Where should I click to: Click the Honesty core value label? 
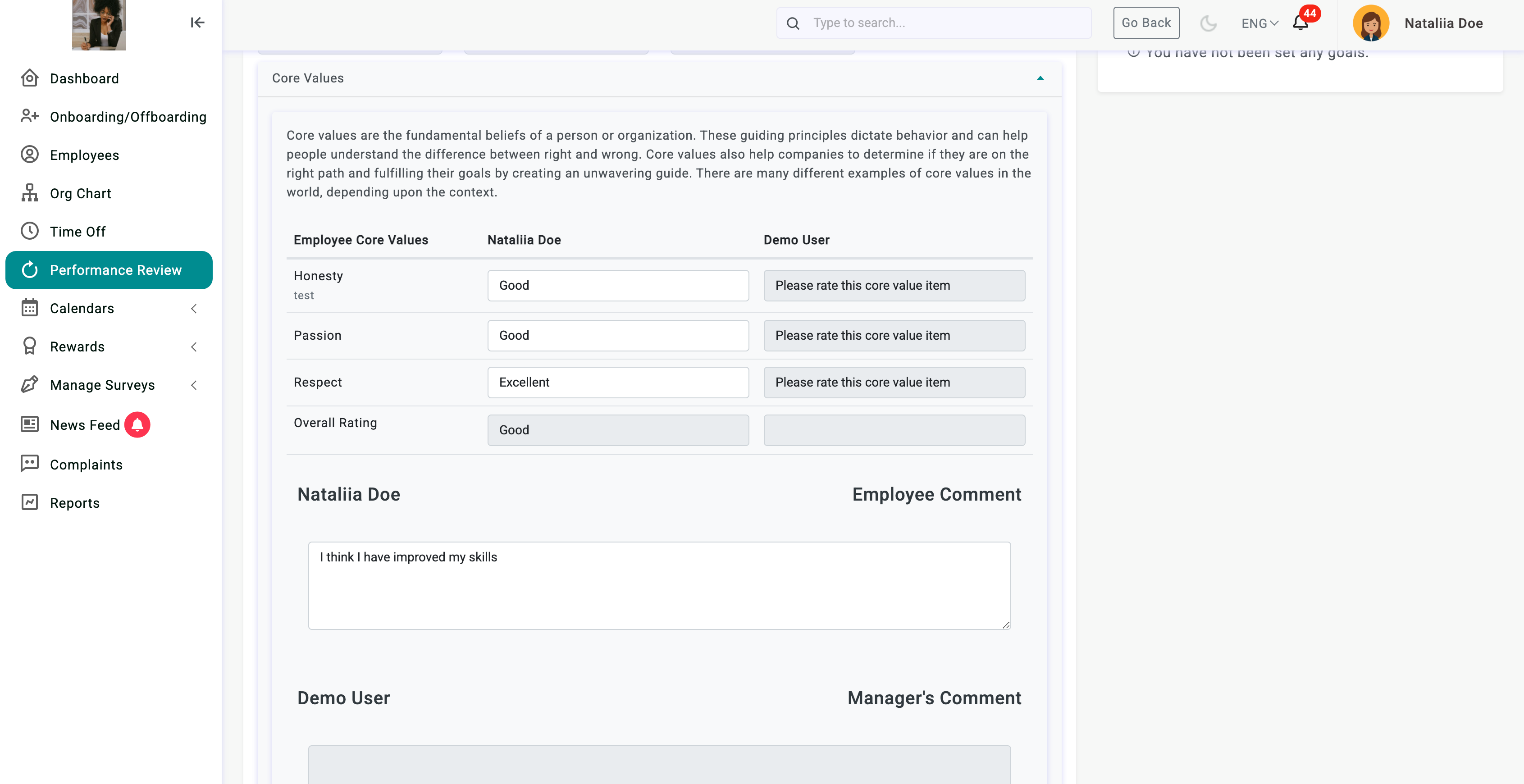coord(318,276)
